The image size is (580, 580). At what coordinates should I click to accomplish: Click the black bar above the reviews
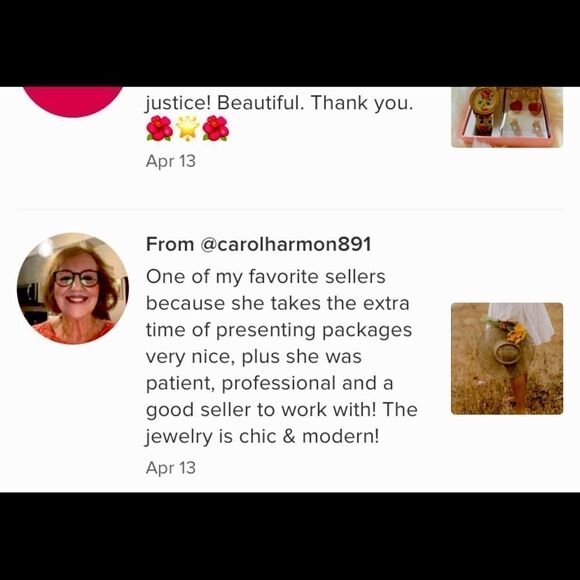290,43
